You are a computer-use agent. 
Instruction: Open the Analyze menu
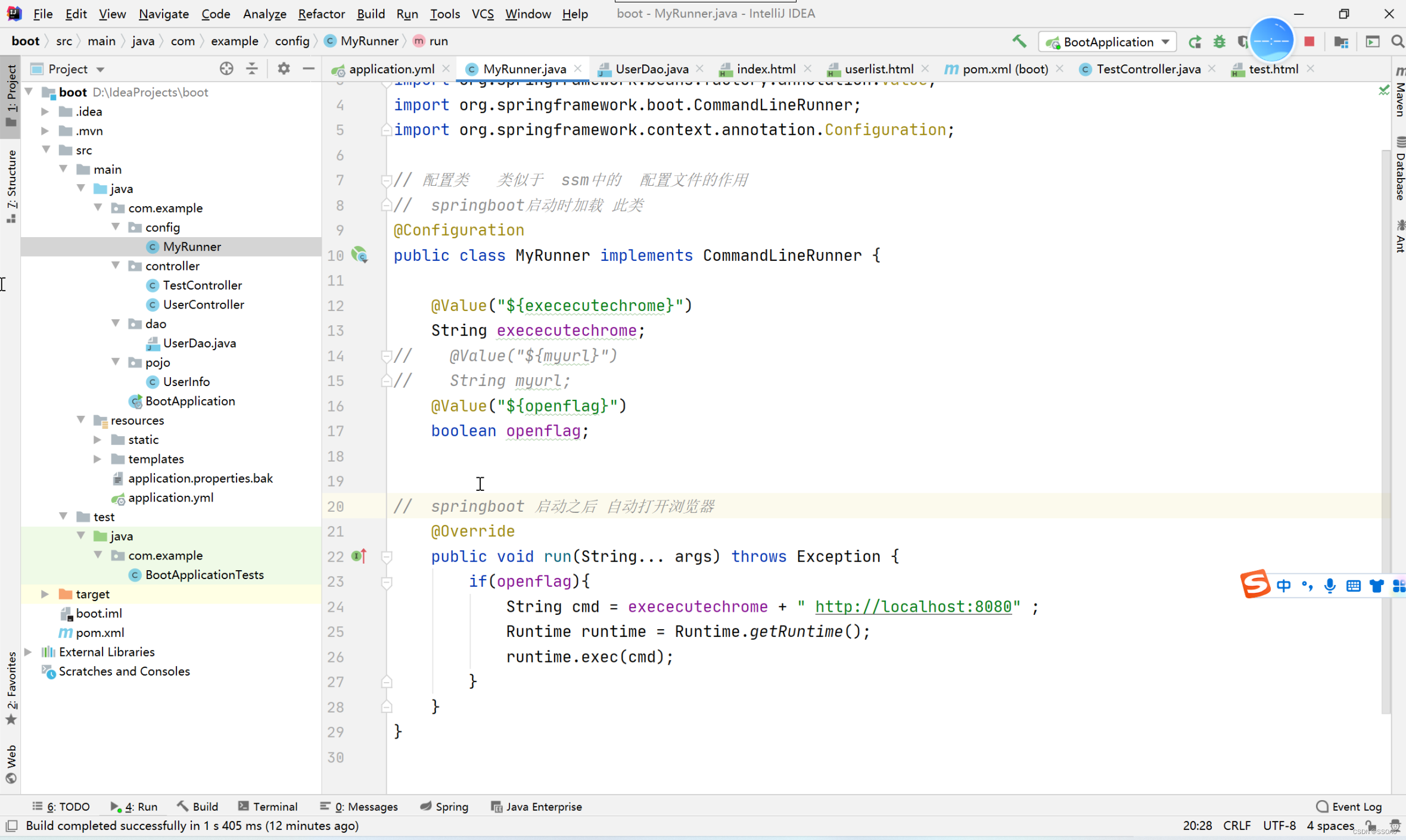(264, 14)
